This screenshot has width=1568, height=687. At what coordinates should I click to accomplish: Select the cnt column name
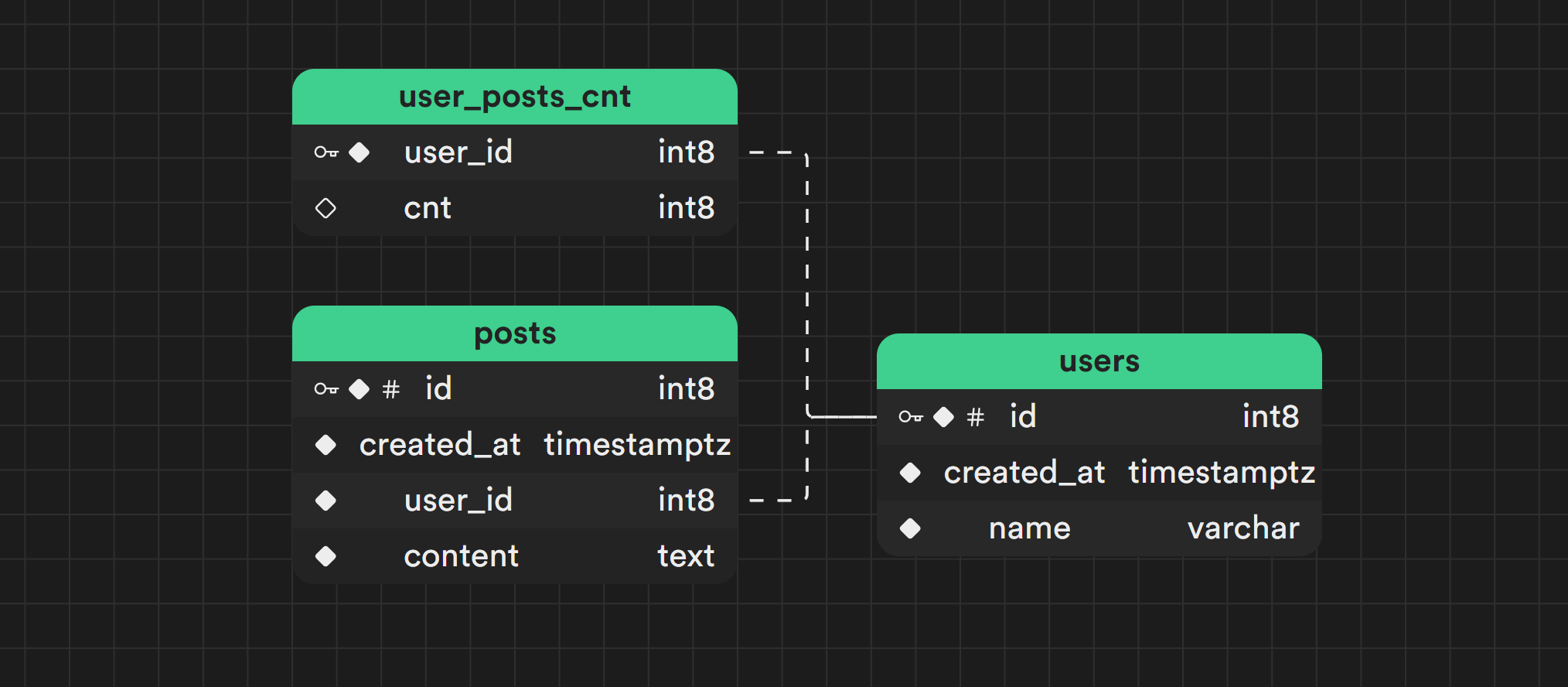428,208
